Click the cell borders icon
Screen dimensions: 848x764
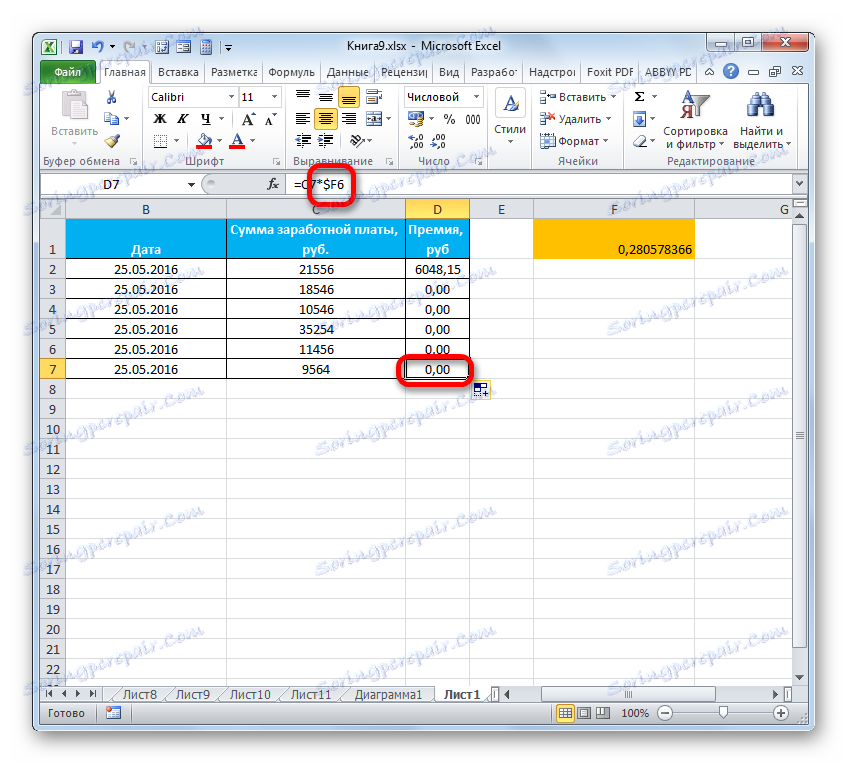pyautogui.click(x=161, y=141)
